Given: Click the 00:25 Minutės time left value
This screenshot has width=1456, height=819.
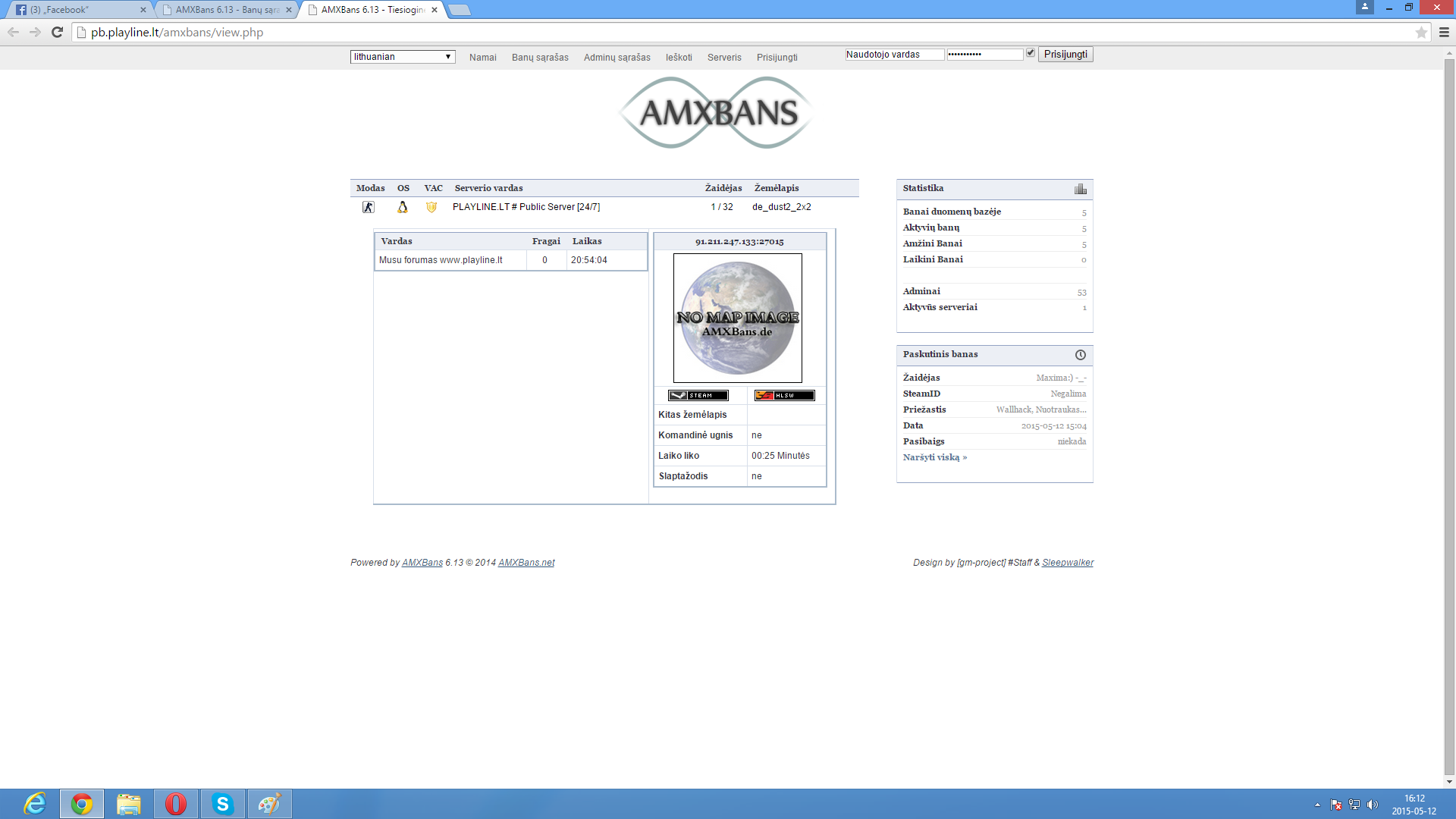Looking at the screenshot, I should point(780,456).
